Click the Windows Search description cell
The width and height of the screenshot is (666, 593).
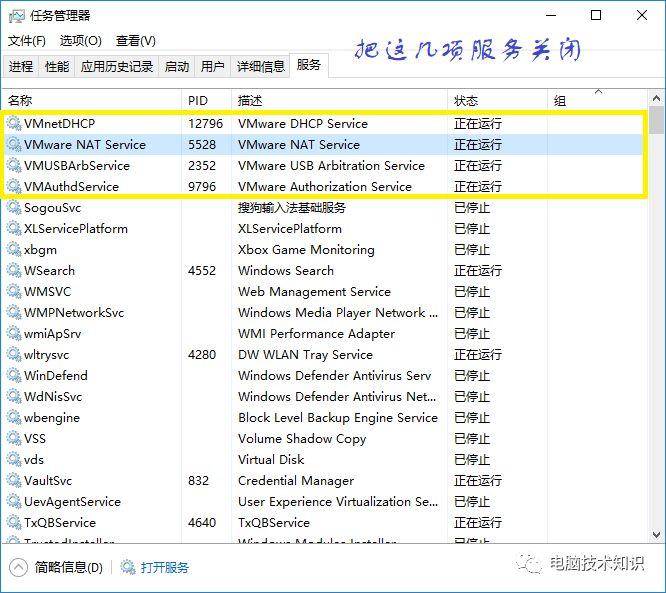286,271
